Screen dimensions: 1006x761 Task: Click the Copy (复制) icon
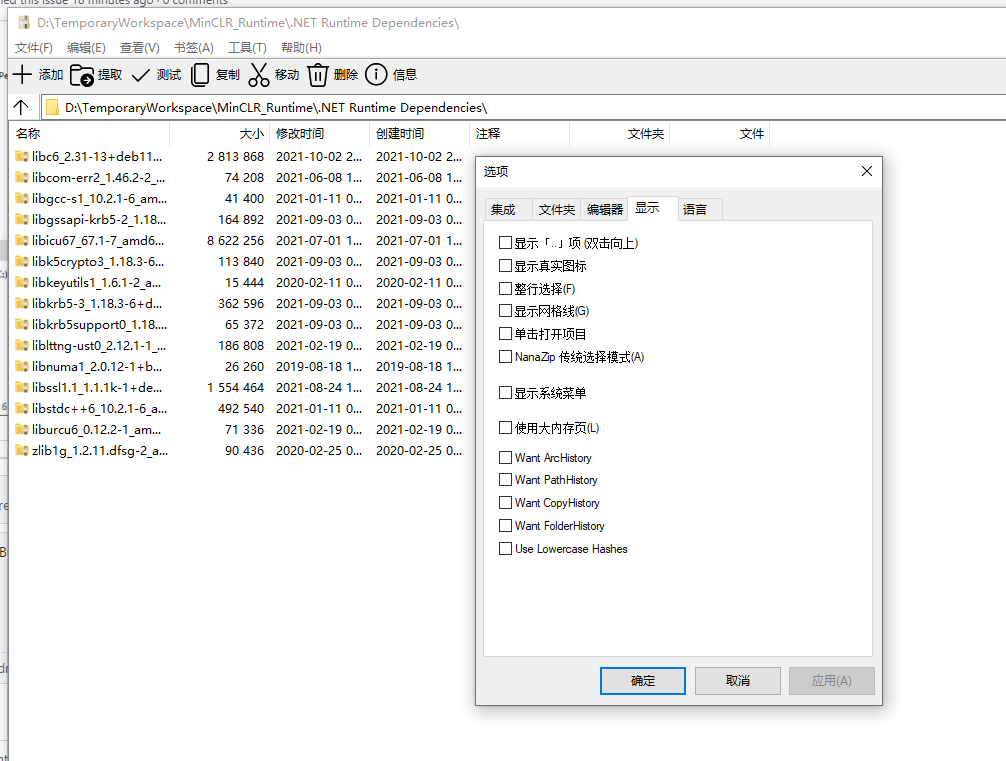200,74
